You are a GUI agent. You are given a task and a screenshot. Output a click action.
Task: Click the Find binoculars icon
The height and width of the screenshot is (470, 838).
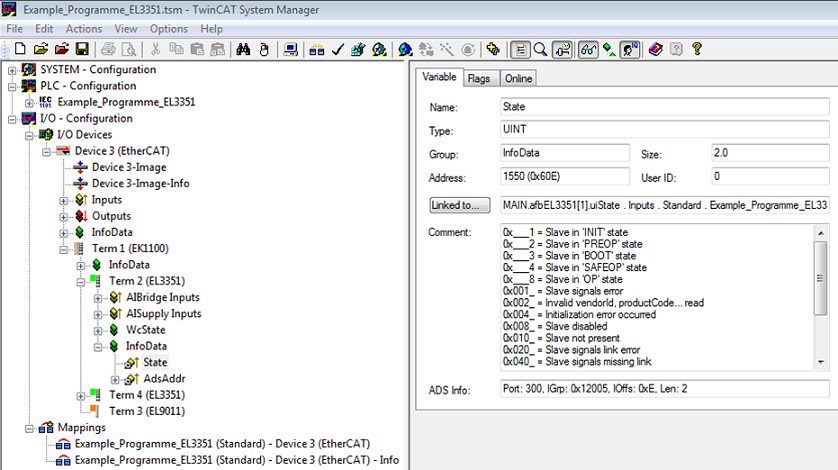pos(243,49)
